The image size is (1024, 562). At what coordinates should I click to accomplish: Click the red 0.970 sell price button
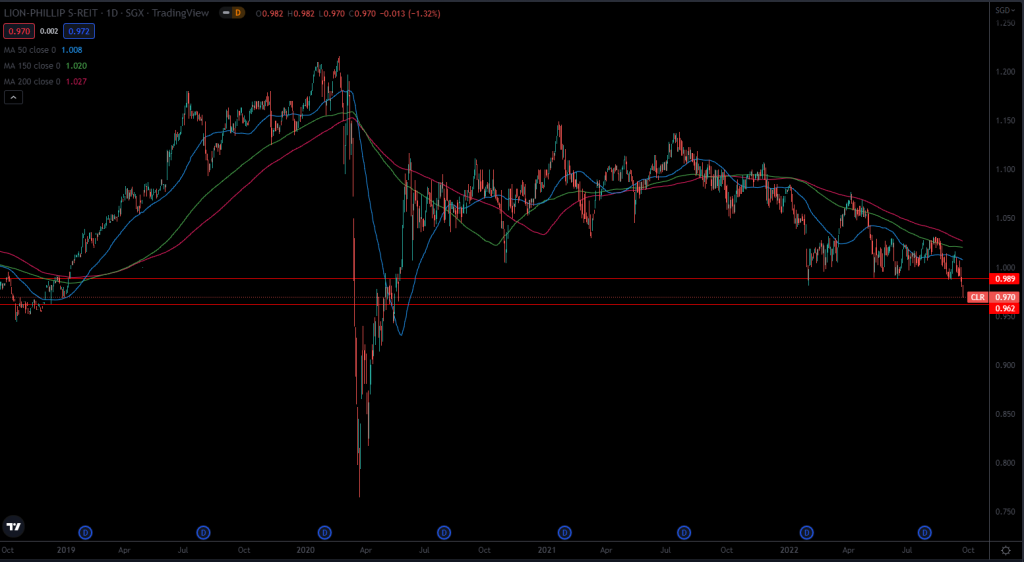19,31
